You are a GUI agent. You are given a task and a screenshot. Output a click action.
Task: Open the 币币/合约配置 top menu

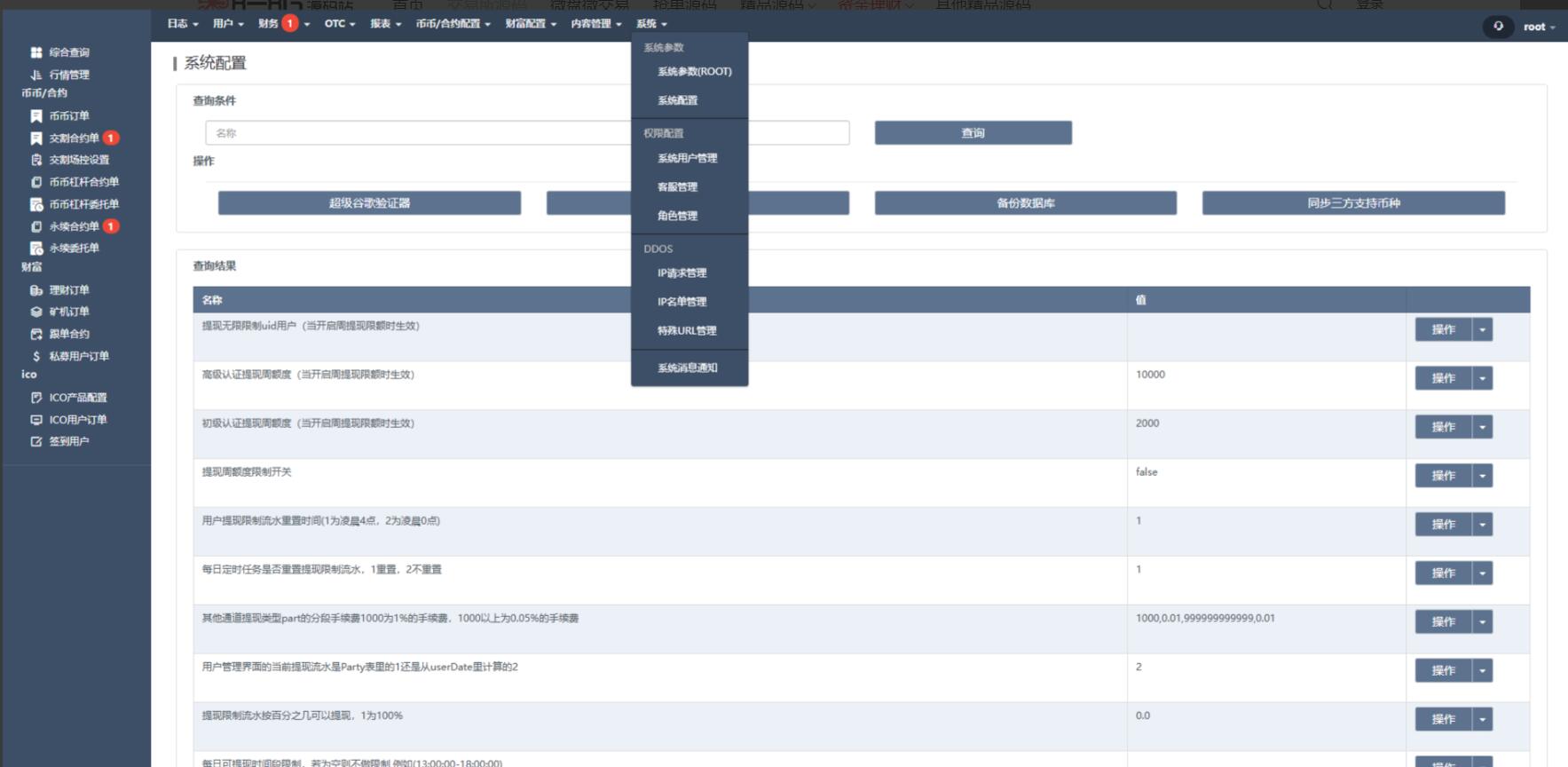[453, 24]
